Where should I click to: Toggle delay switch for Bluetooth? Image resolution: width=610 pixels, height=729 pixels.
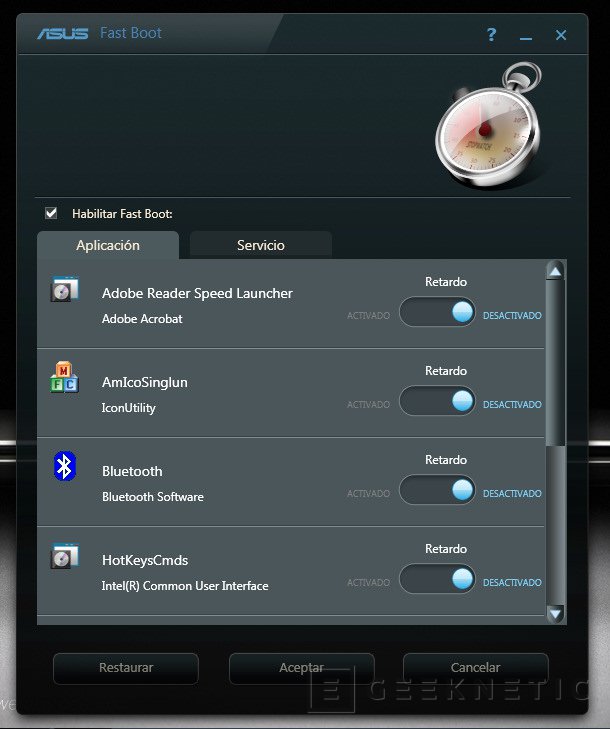pos(437,490)
